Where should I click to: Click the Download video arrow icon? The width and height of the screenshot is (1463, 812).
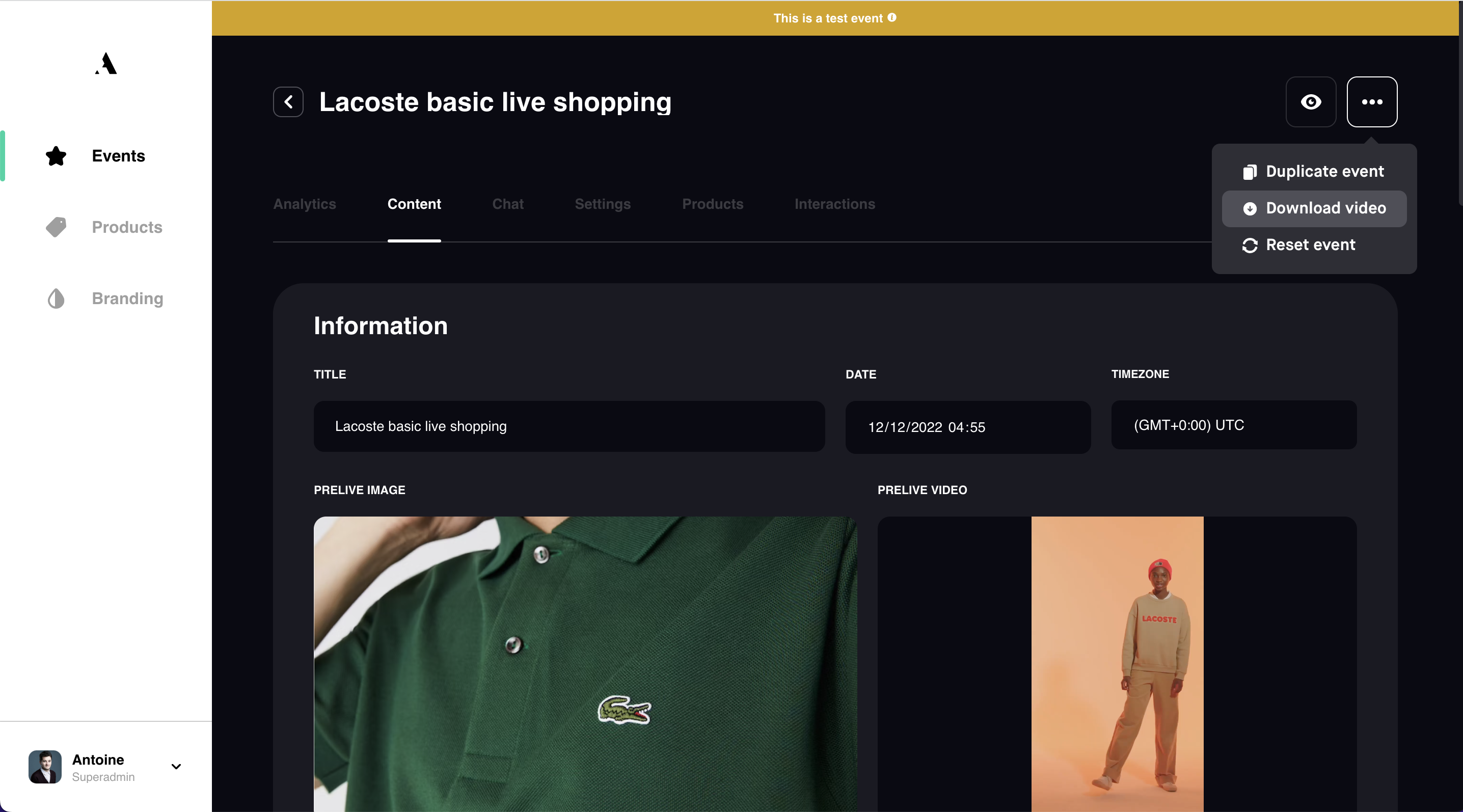point(1250,208)
